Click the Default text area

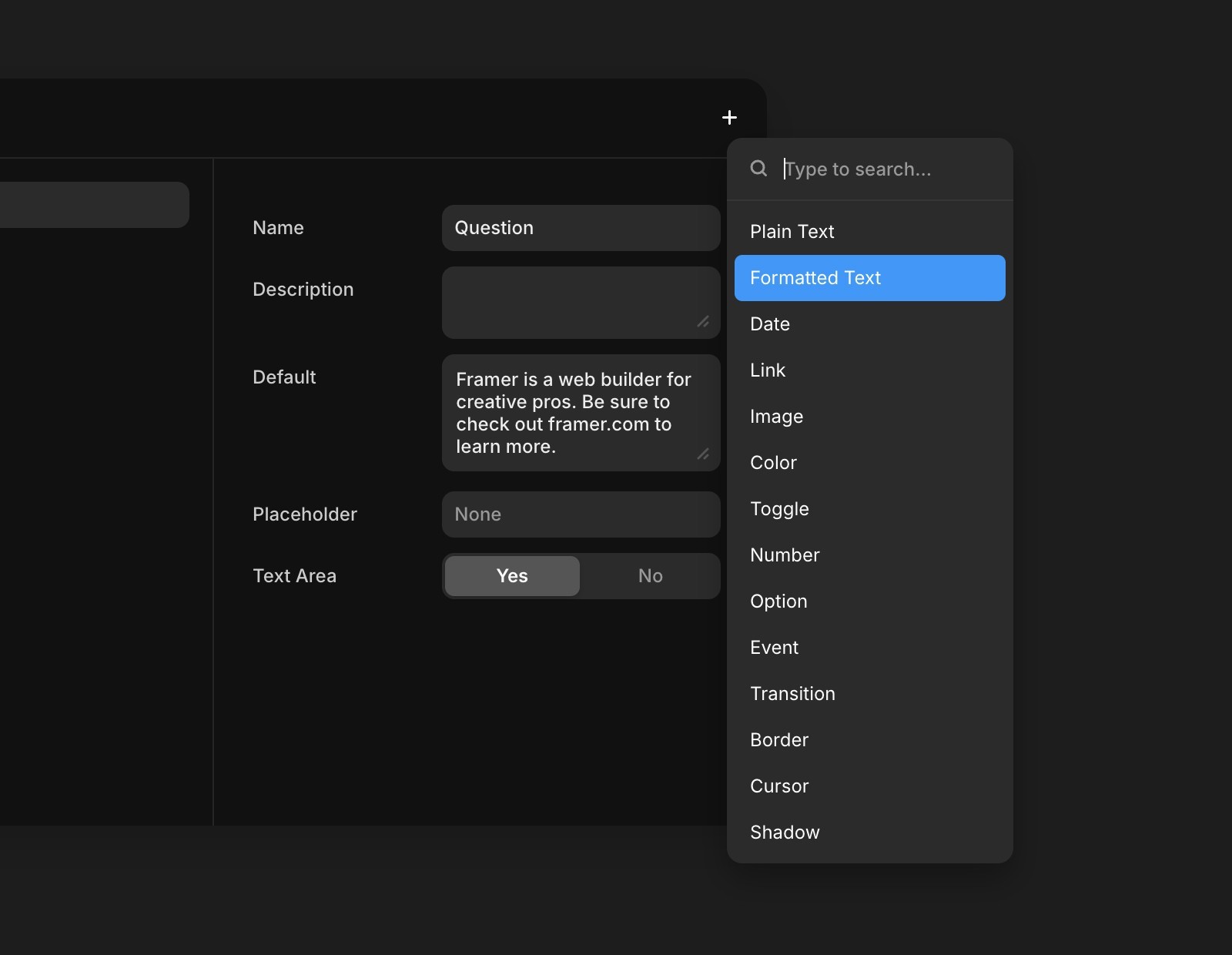pos(581,413)
